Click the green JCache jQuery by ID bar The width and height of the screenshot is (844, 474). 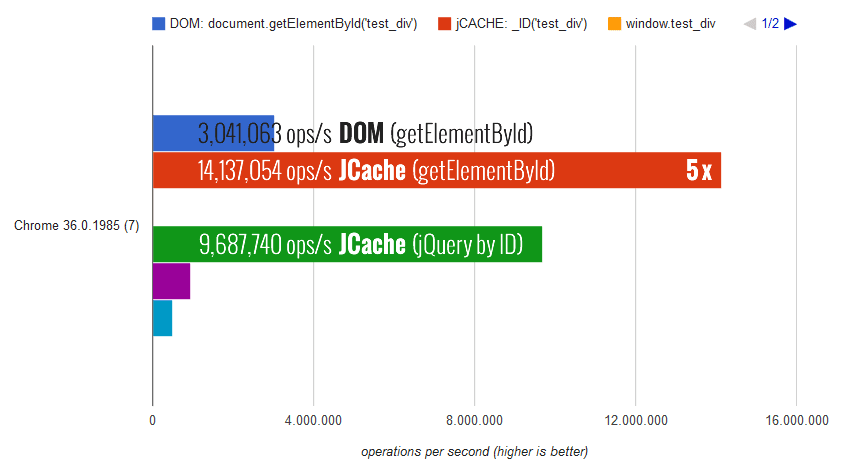347,244
